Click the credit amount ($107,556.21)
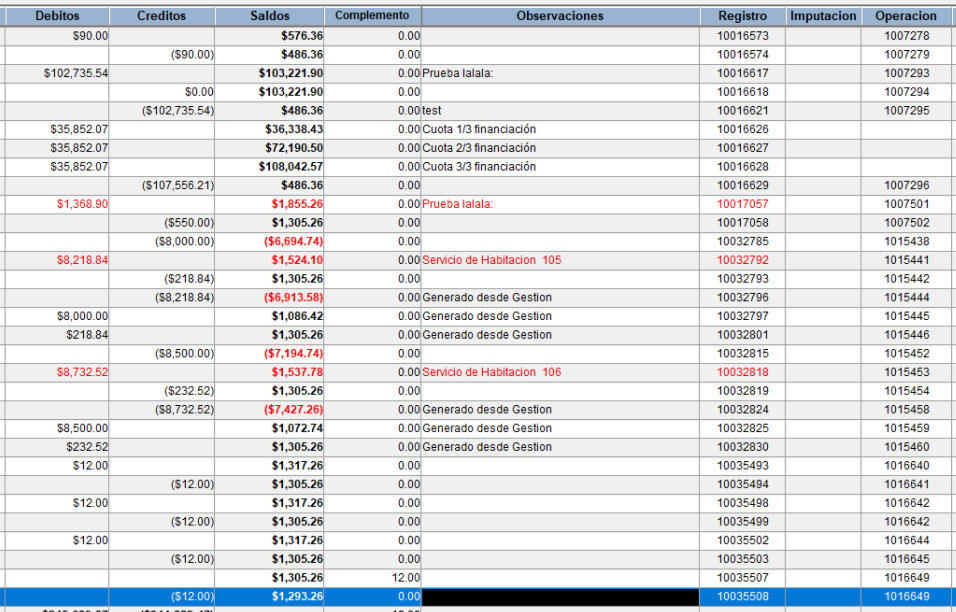Screen dimensions: 956x612 [177, 185]
